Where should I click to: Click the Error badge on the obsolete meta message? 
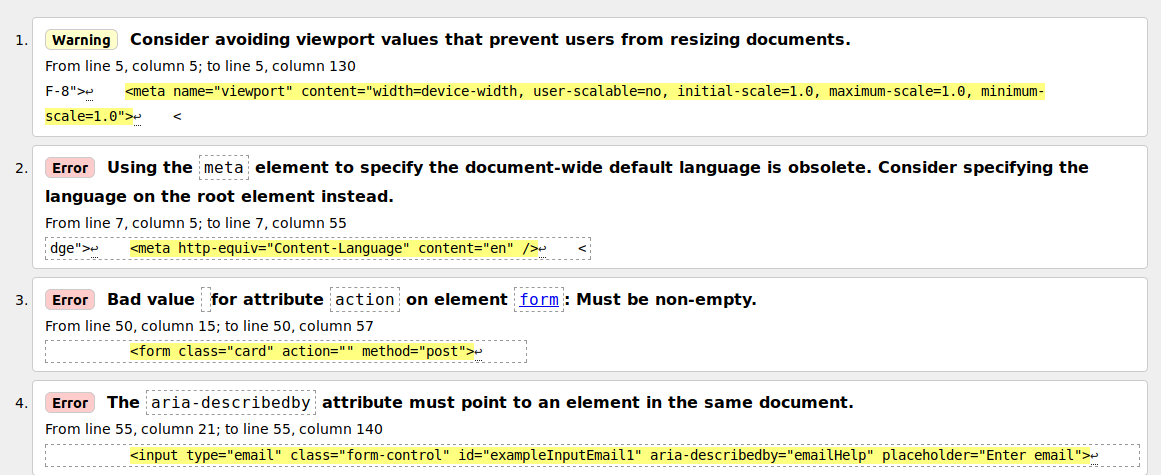click(x=70, y=168)
